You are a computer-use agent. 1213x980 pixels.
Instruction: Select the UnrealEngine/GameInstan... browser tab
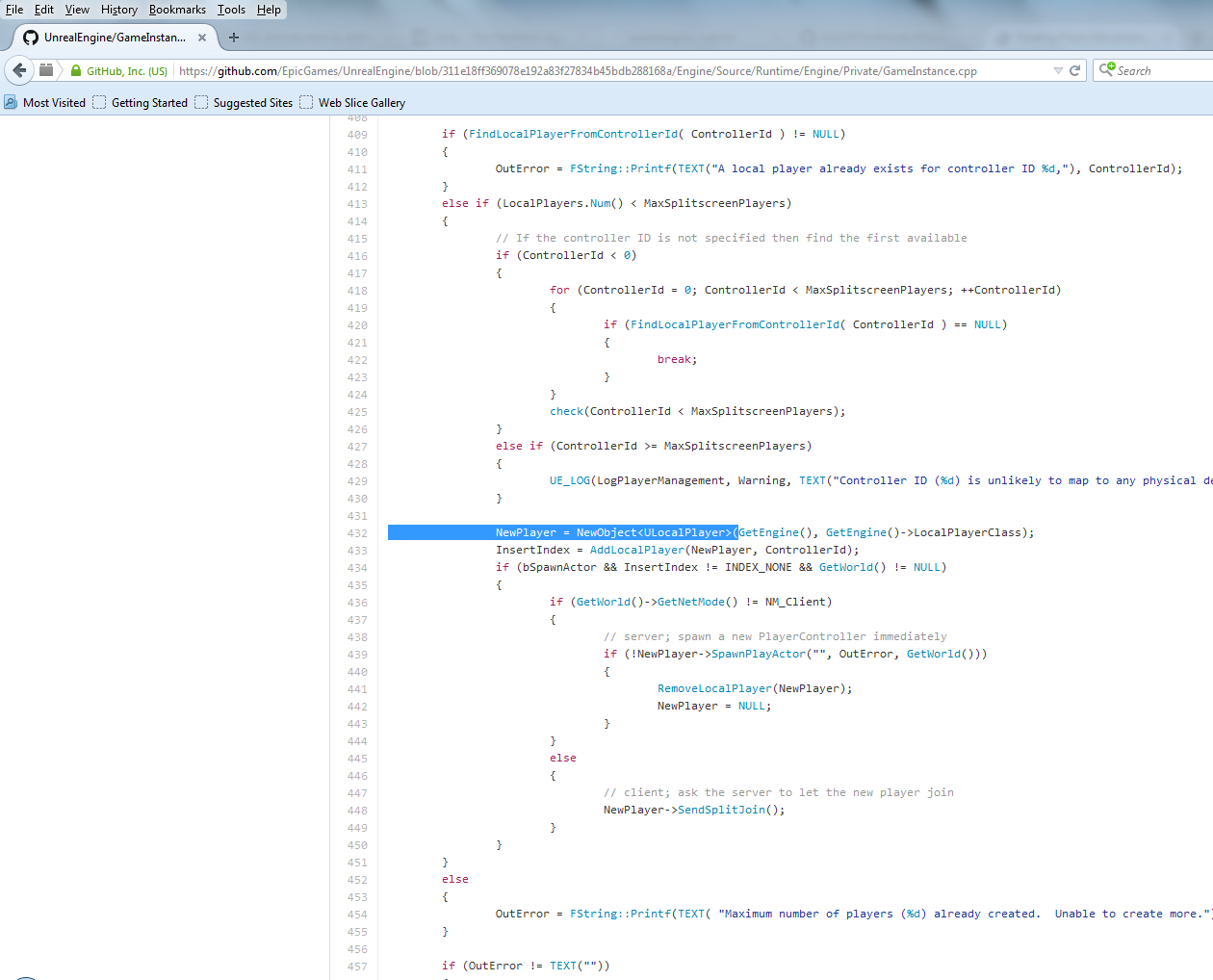click(116, 38)
